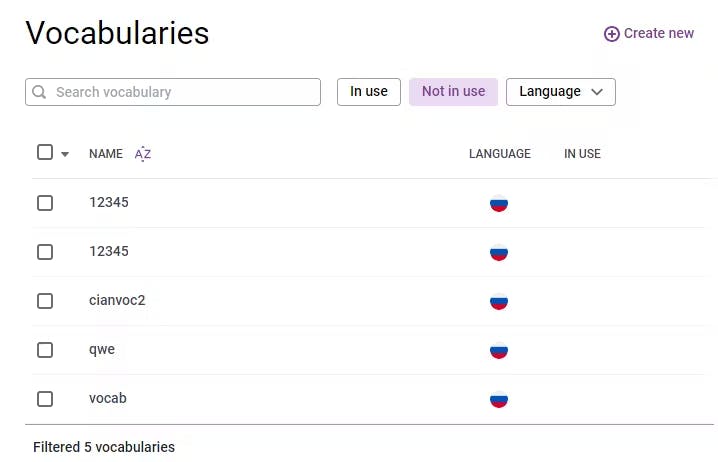
Task: Open the Language filter dropdown
Action: pyautogui.click(x=560, y=92)
